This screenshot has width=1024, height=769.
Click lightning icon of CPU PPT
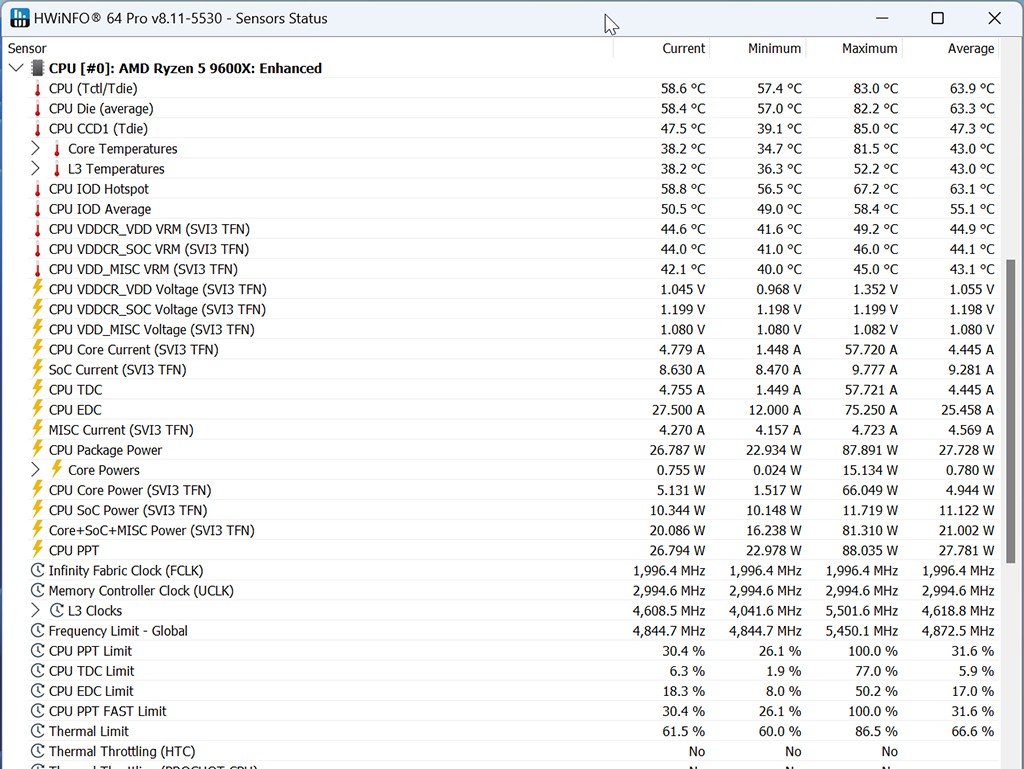(38, 550)
